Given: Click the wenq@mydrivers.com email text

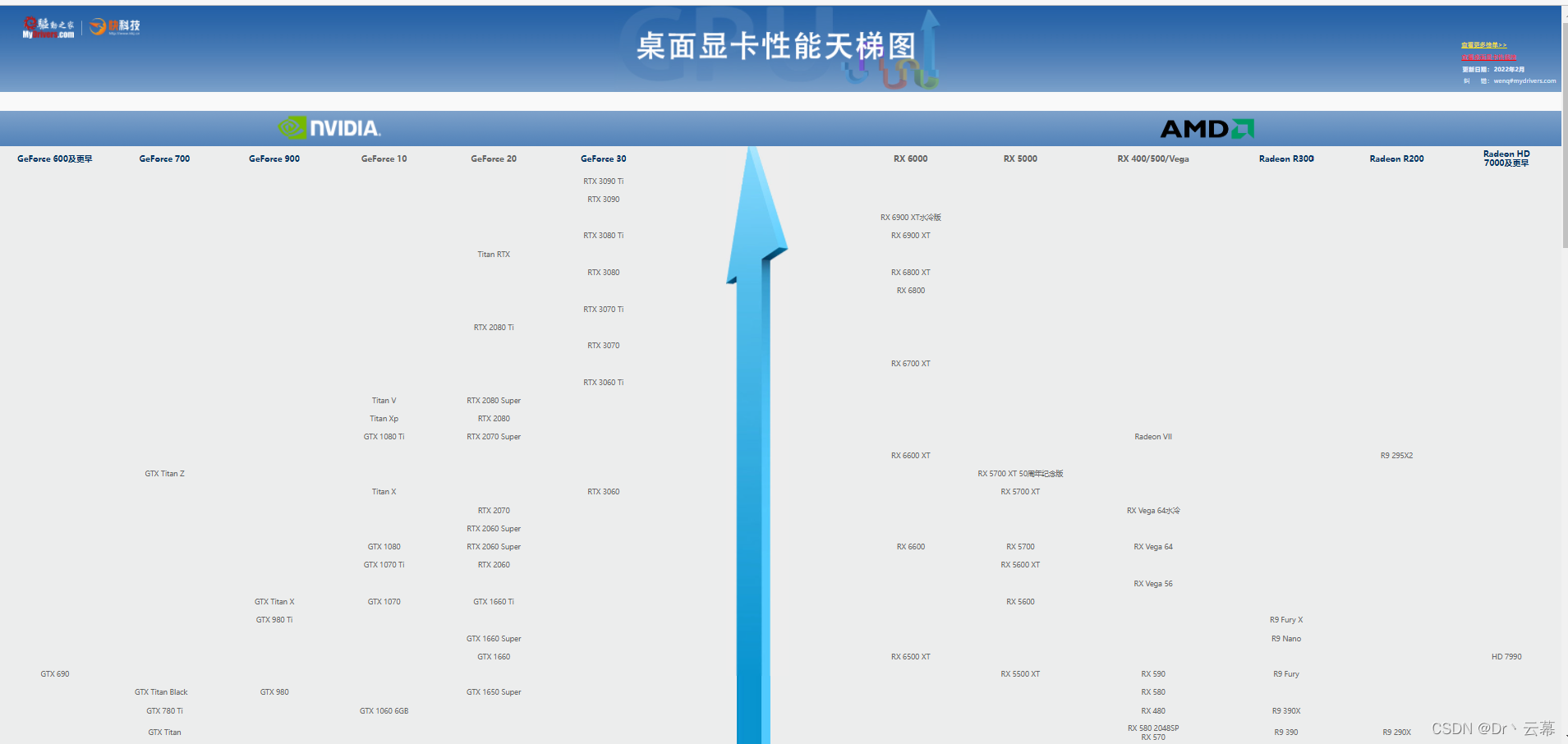Looking at the screenshot, I should click(1524, 80).
